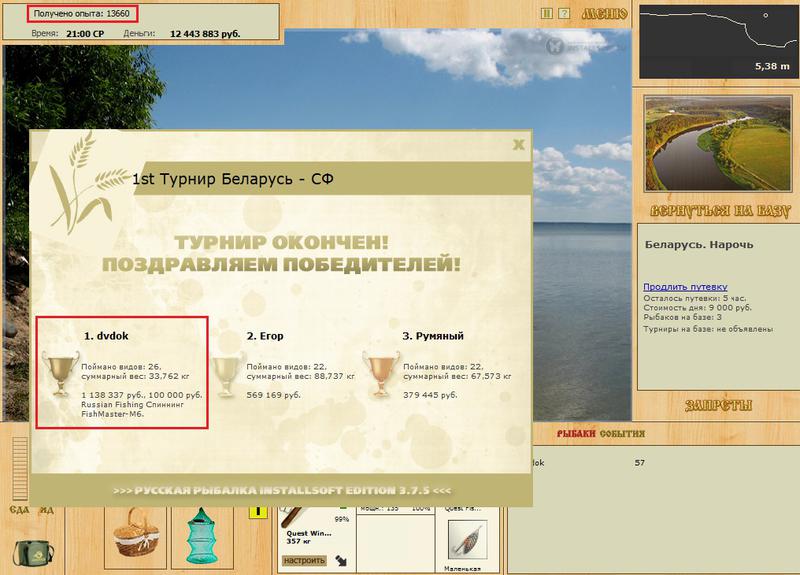Image resolution: width=800 pixels, height=575 pixels.
Task: Click the tournament title 1st Турнир Беларусь - СФ
Action: 233,179
